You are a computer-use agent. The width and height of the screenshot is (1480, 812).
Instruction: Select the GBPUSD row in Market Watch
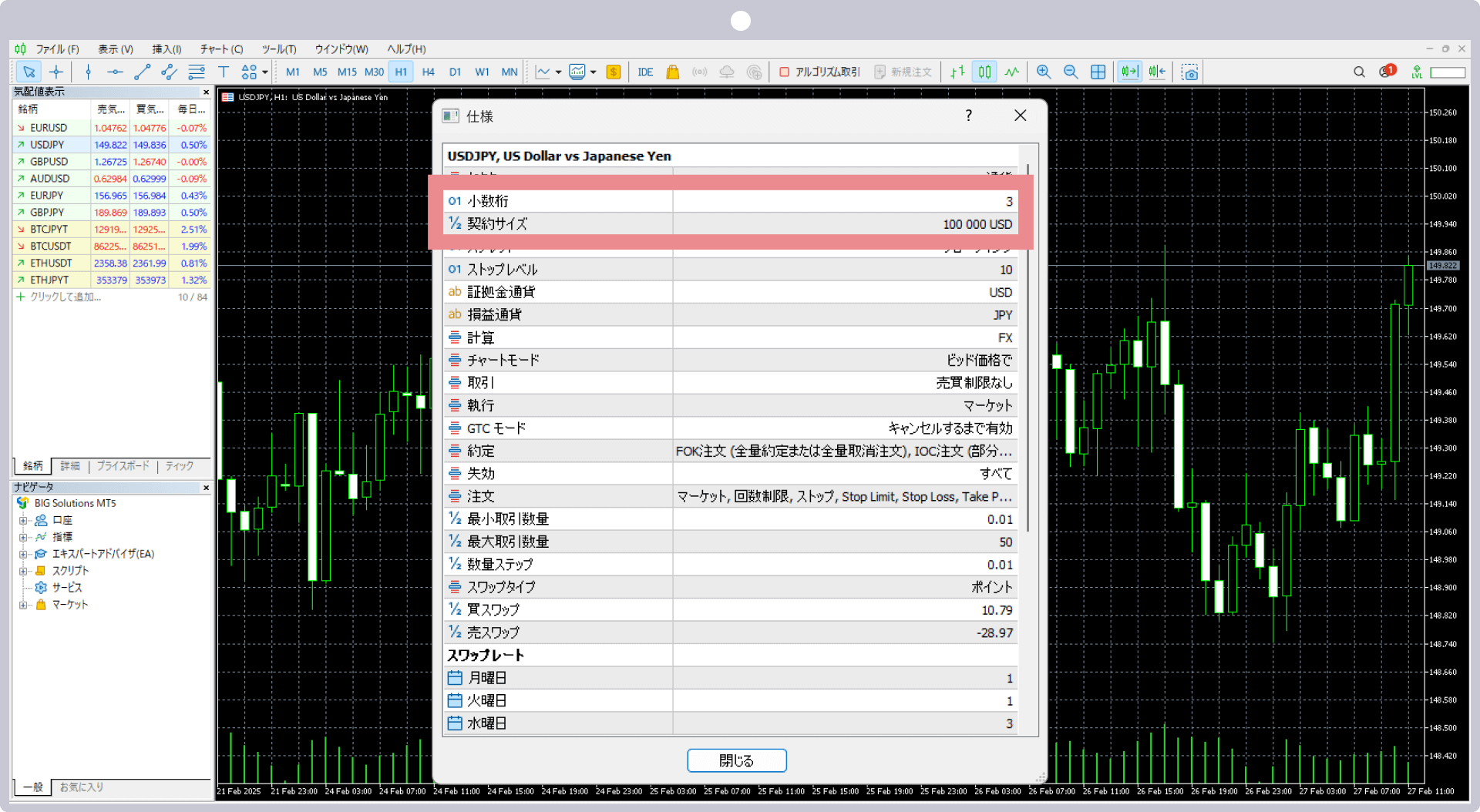49,162
